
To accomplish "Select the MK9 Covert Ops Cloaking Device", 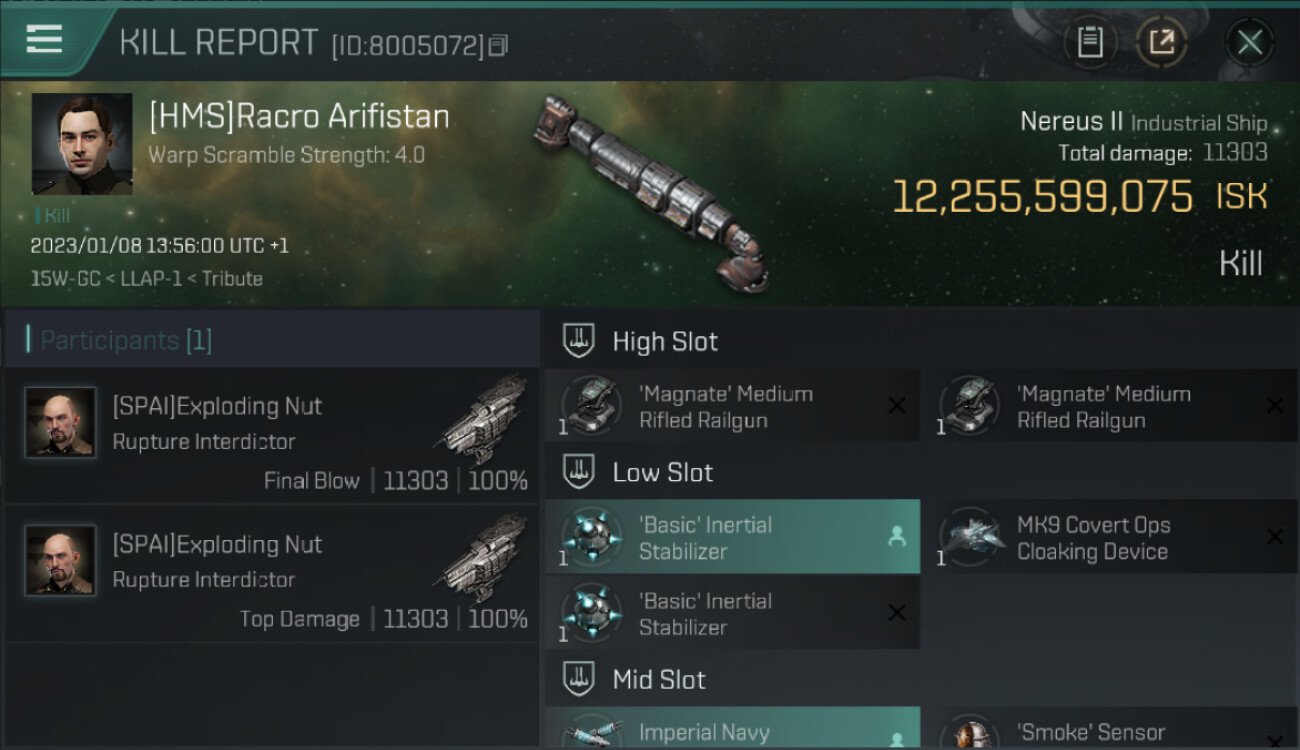I will point(1110,538).
